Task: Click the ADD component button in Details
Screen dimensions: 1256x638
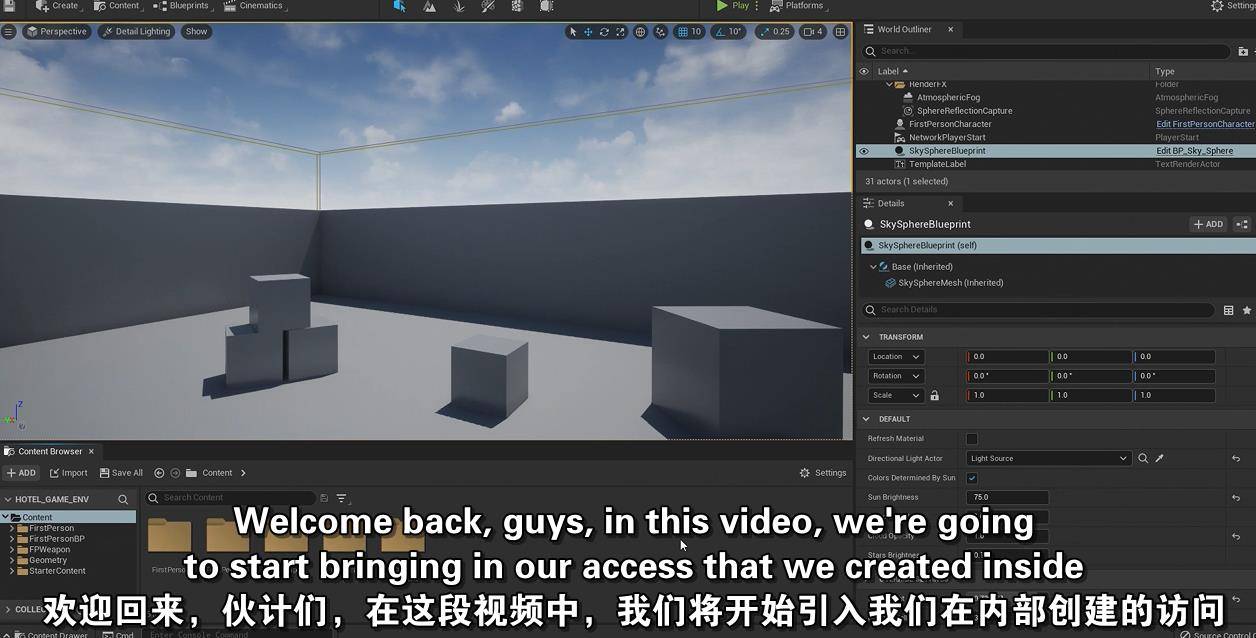Action: [x=1209, y=225]
